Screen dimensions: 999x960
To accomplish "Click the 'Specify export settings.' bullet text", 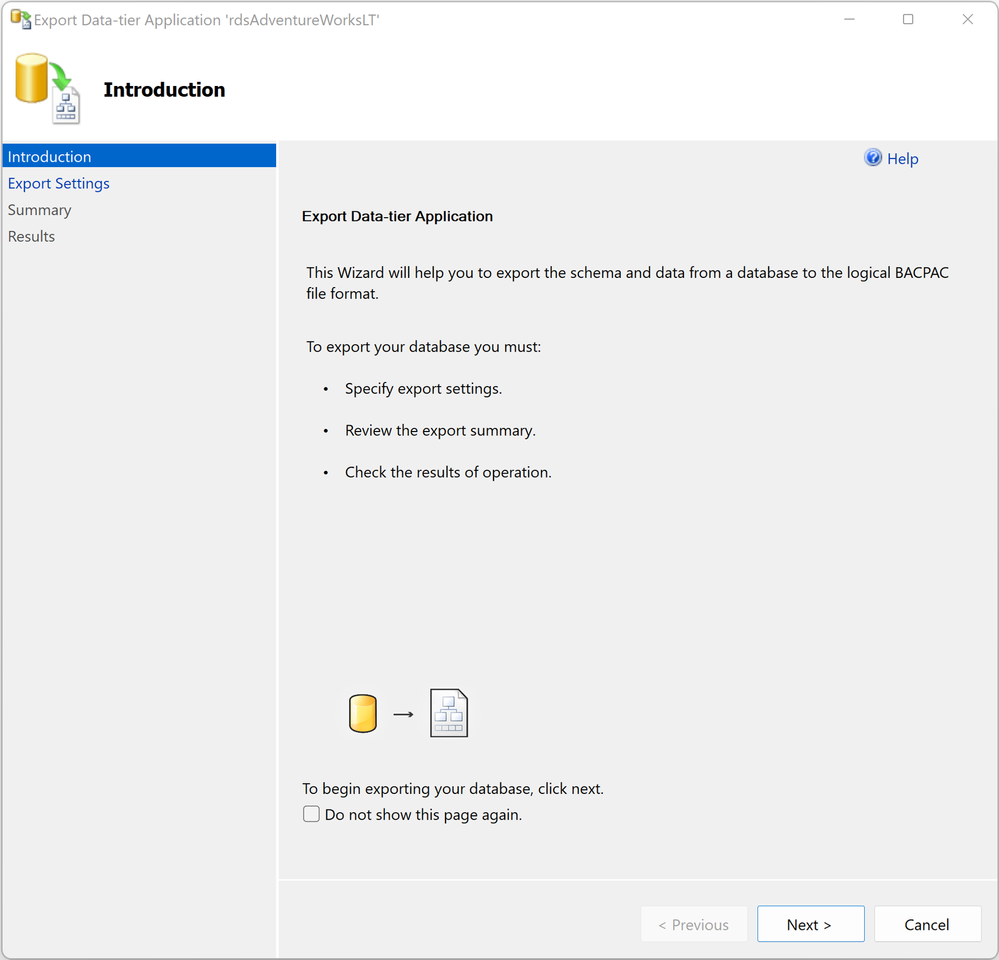I will (423, 389).
